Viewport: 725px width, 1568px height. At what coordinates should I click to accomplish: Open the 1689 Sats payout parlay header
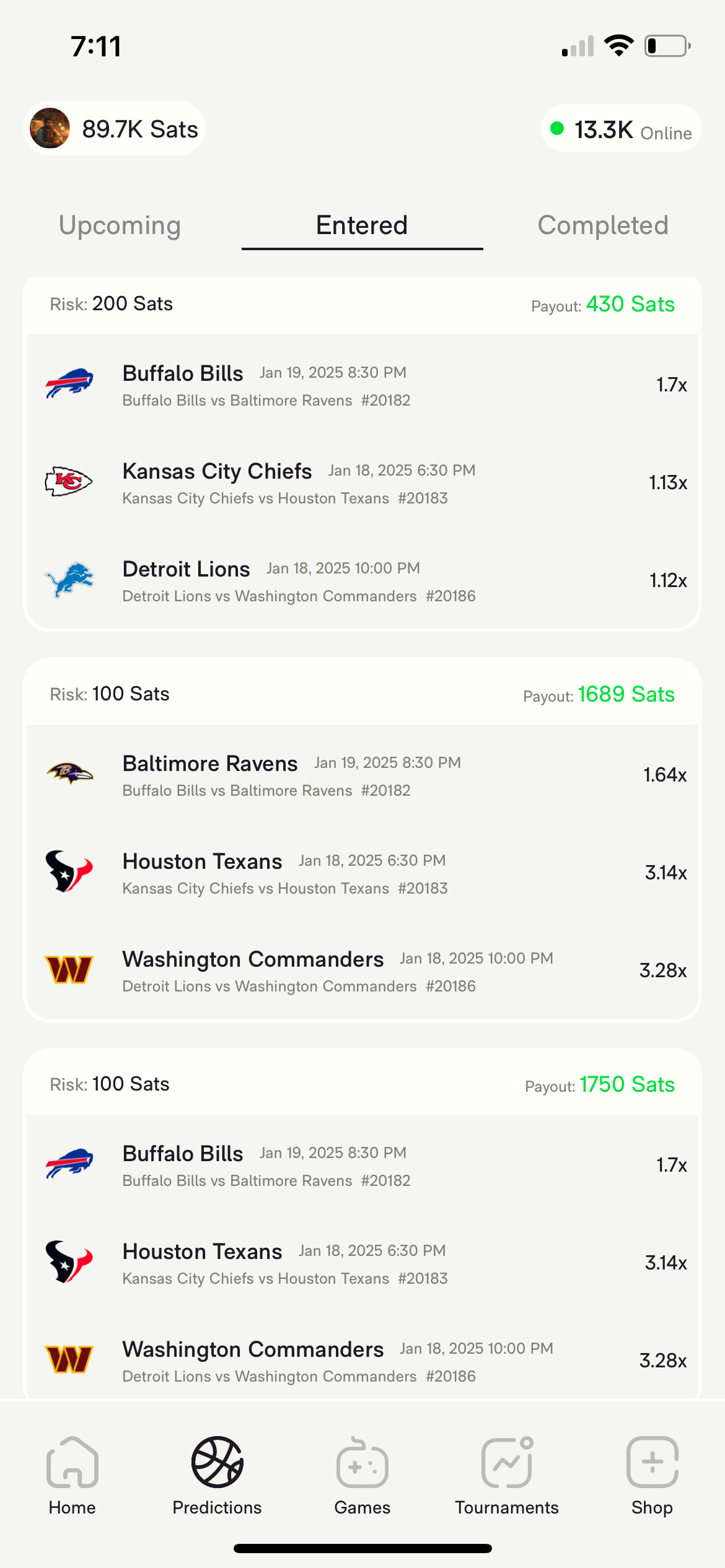click(x=362, y=694)
